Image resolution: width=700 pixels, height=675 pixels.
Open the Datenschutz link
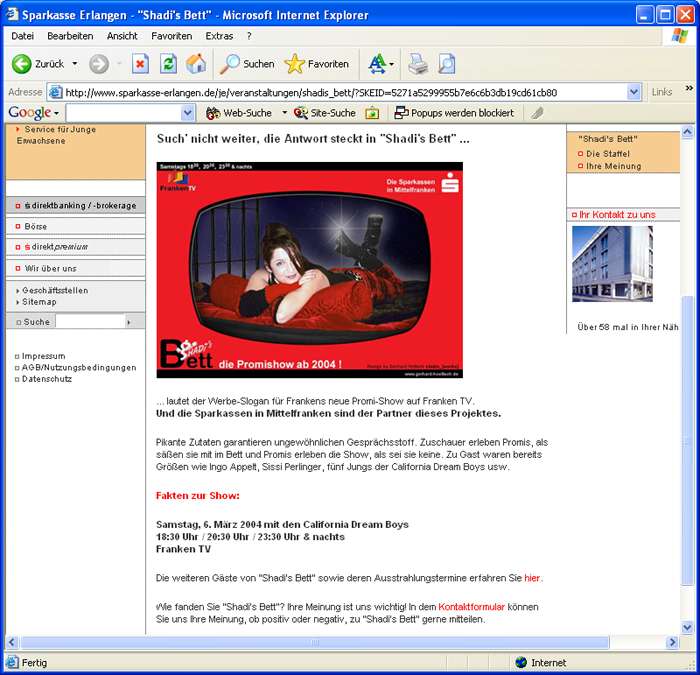[x=47, y=379]
